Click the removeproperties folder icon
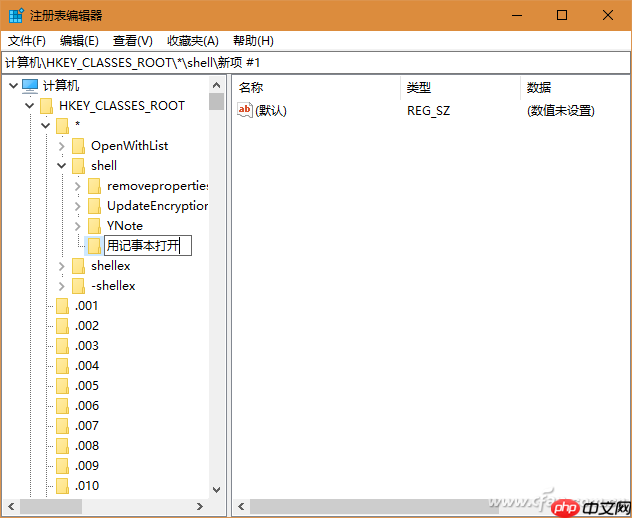Viewport: 632px width, 518px height. tap(94, 186)
